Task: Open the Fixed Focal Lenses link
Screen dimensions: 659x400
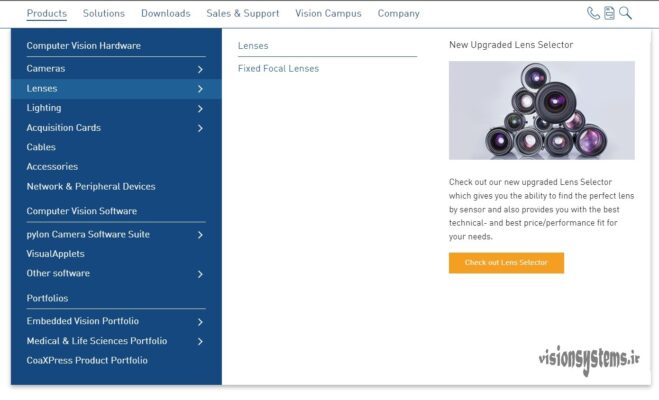Action: [x=278, y=69]
